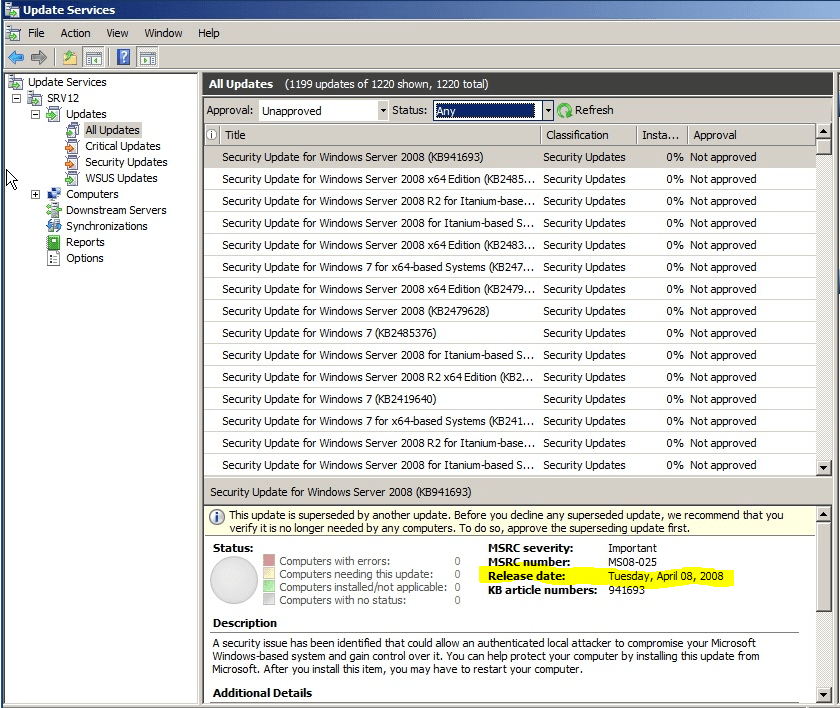840x708 pixels.
Task: Open the Status filter dropdown arrow
Action: coord(548,111)
